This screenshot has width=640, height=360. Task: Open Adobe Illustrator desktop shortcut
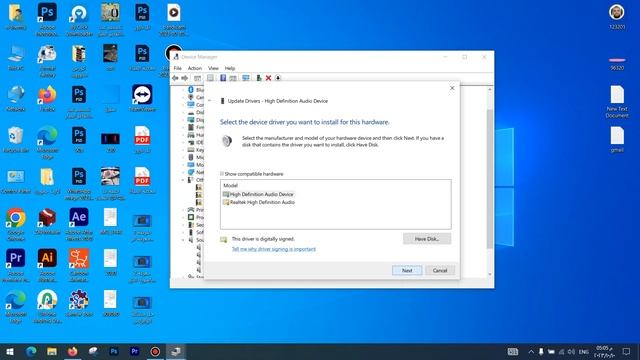tap(47, 266)
